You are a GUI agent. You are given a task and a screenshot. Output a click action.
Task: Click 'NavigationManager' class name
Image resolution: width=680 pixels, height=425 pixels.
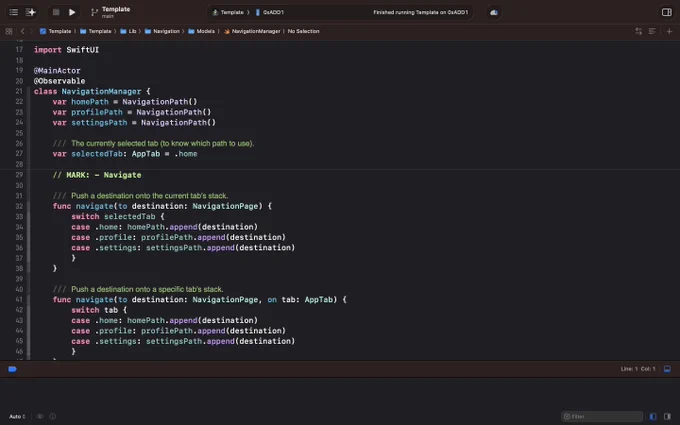[x=101, y=92]
